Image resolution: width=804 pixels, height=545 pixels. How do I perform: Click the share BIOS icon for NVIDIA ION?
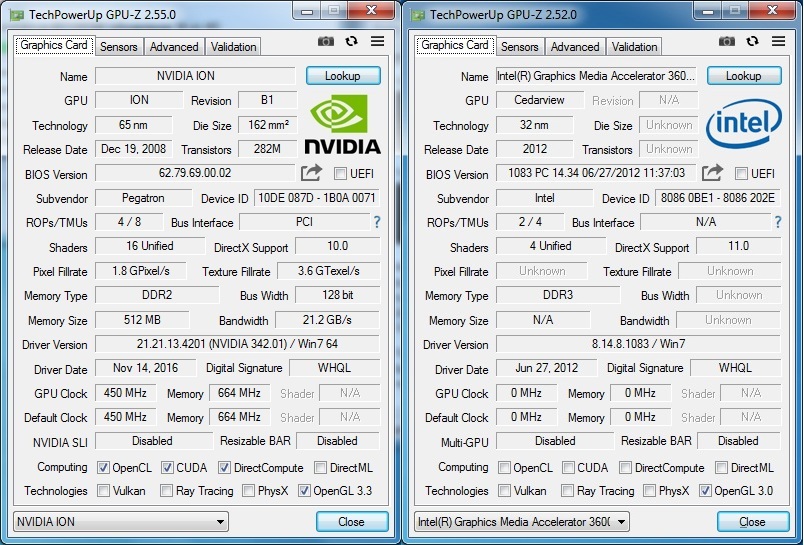311,173
